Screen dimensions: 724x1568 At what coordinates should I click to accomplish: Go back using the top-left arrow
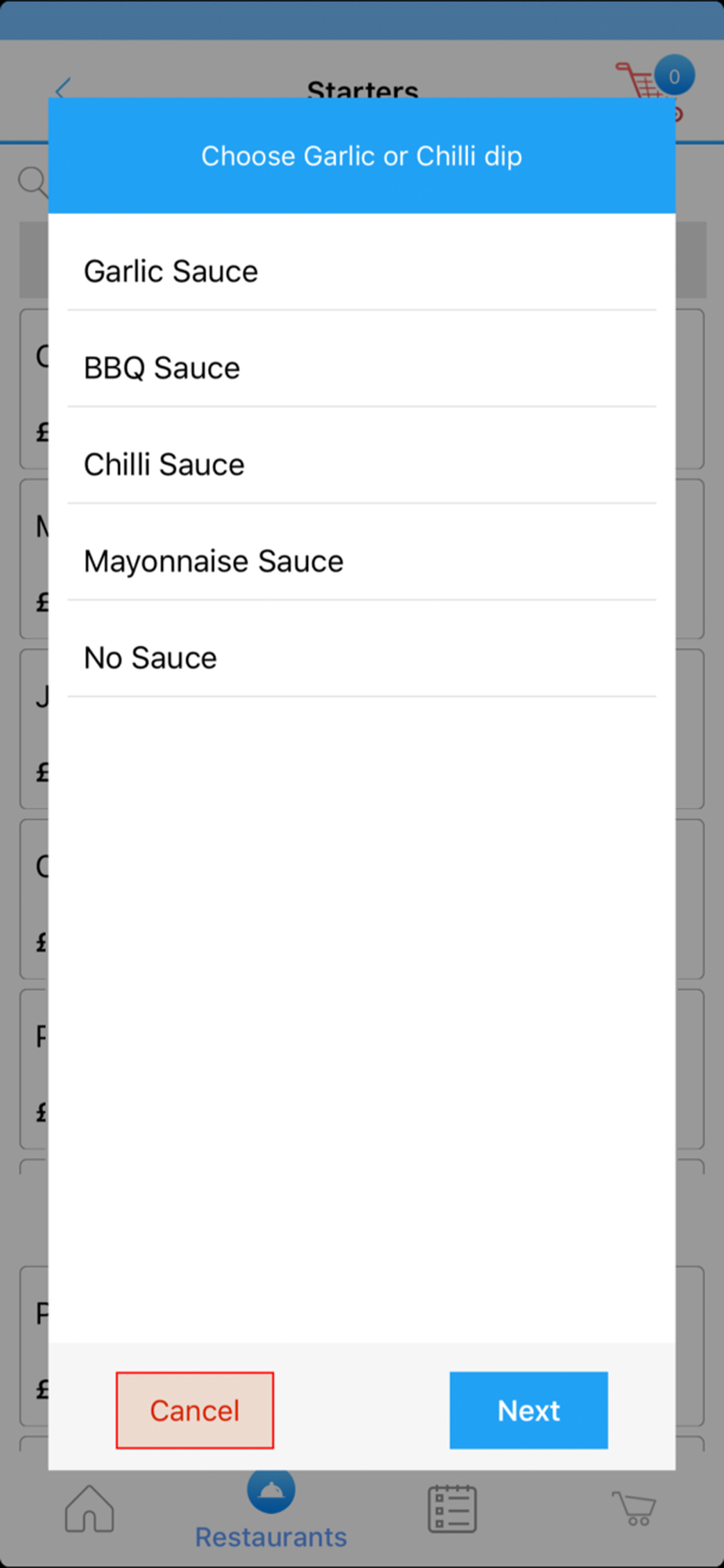(63, 87)
